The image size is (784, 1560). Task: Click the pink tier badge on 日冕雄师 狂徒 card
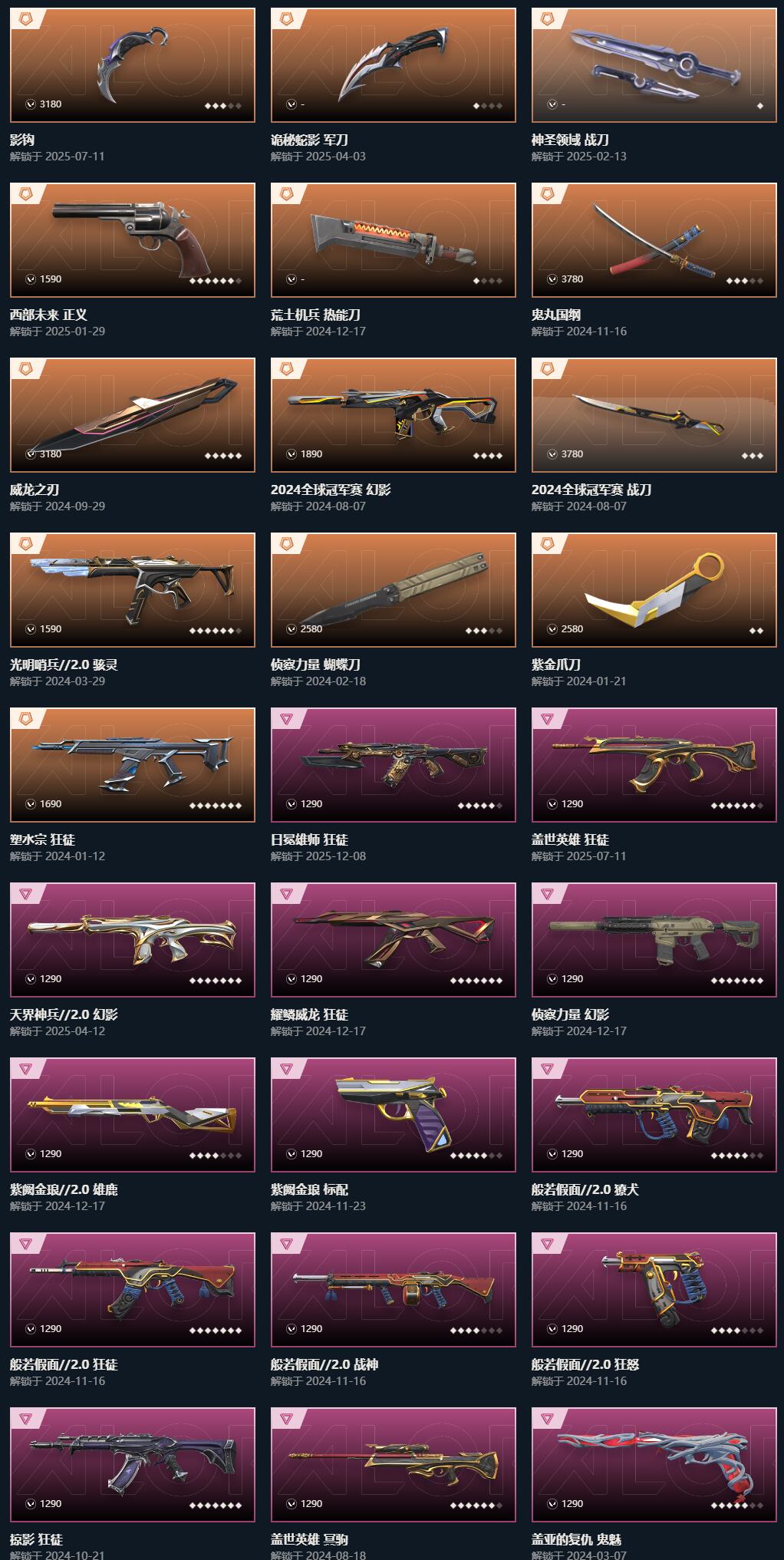[287, 719]
